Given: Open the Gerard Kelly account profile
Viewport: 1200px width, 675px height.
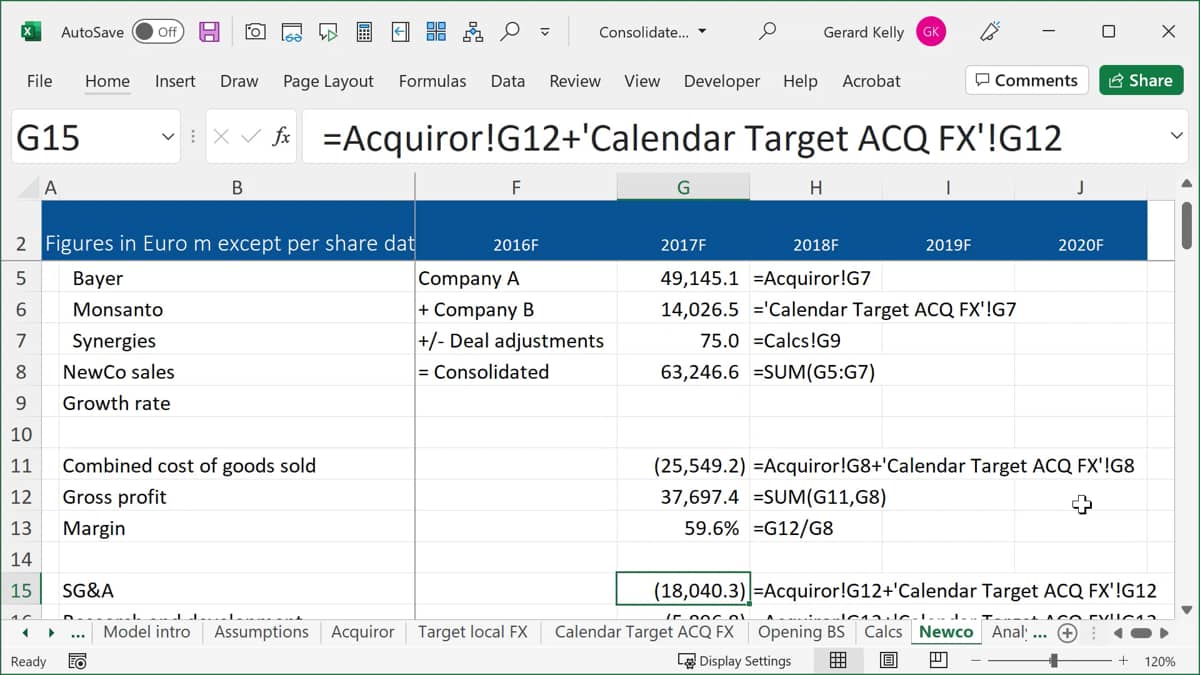Looking at the screenshot, I should pyautogui.click(x=885, y=32).
